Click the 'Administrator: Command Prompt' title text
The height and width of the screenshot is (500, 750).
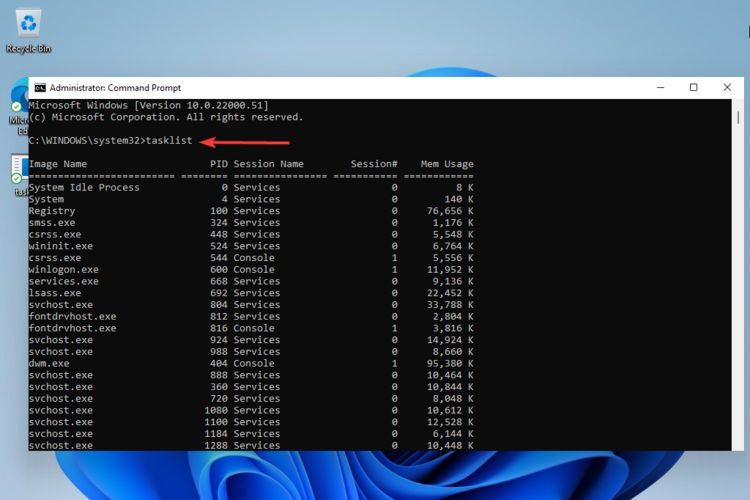click(x=115, y=88)
